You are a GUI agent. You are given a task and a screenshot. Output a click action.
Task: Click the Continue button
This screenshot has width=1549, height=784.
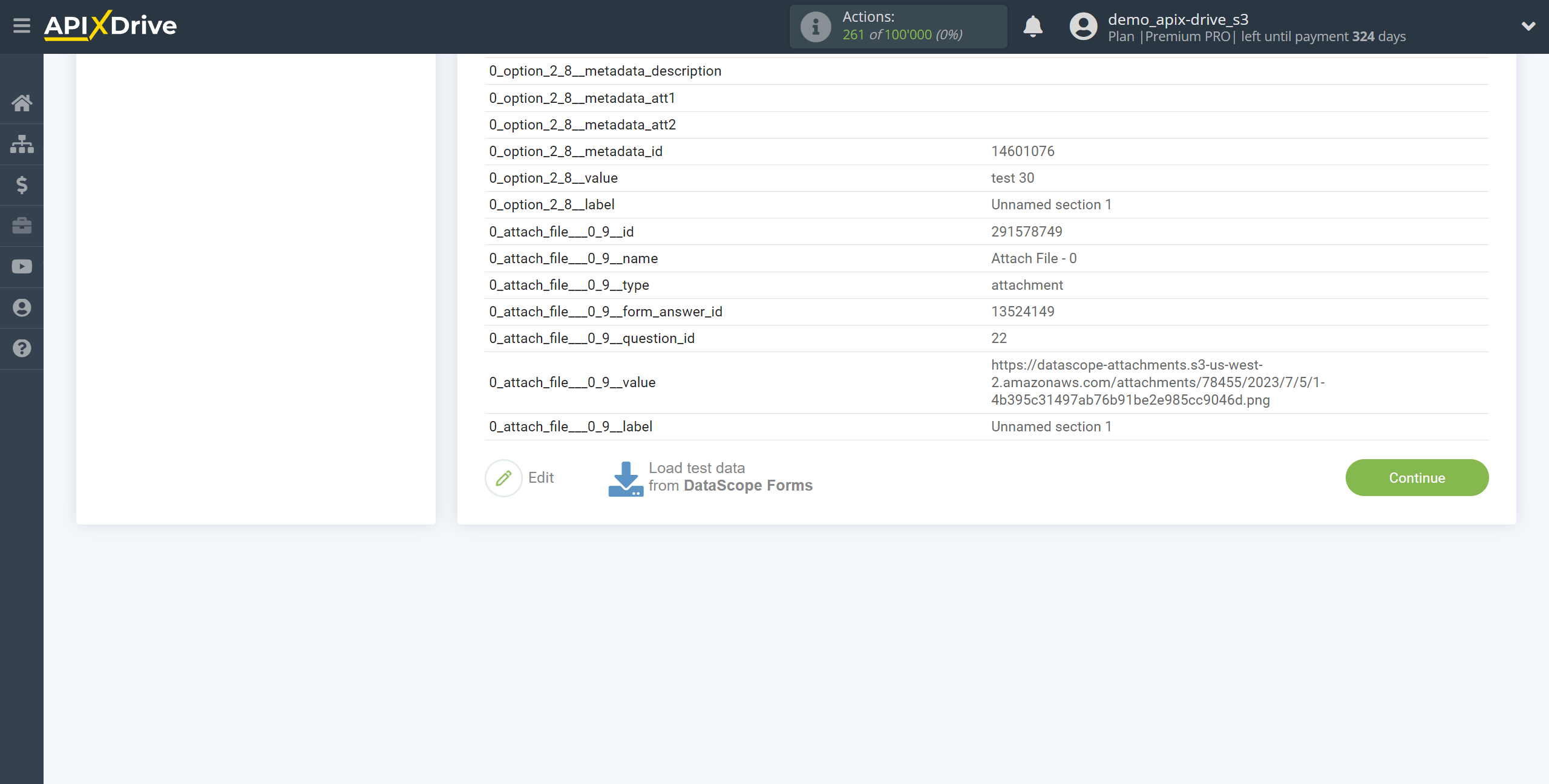pos(1417,478)
